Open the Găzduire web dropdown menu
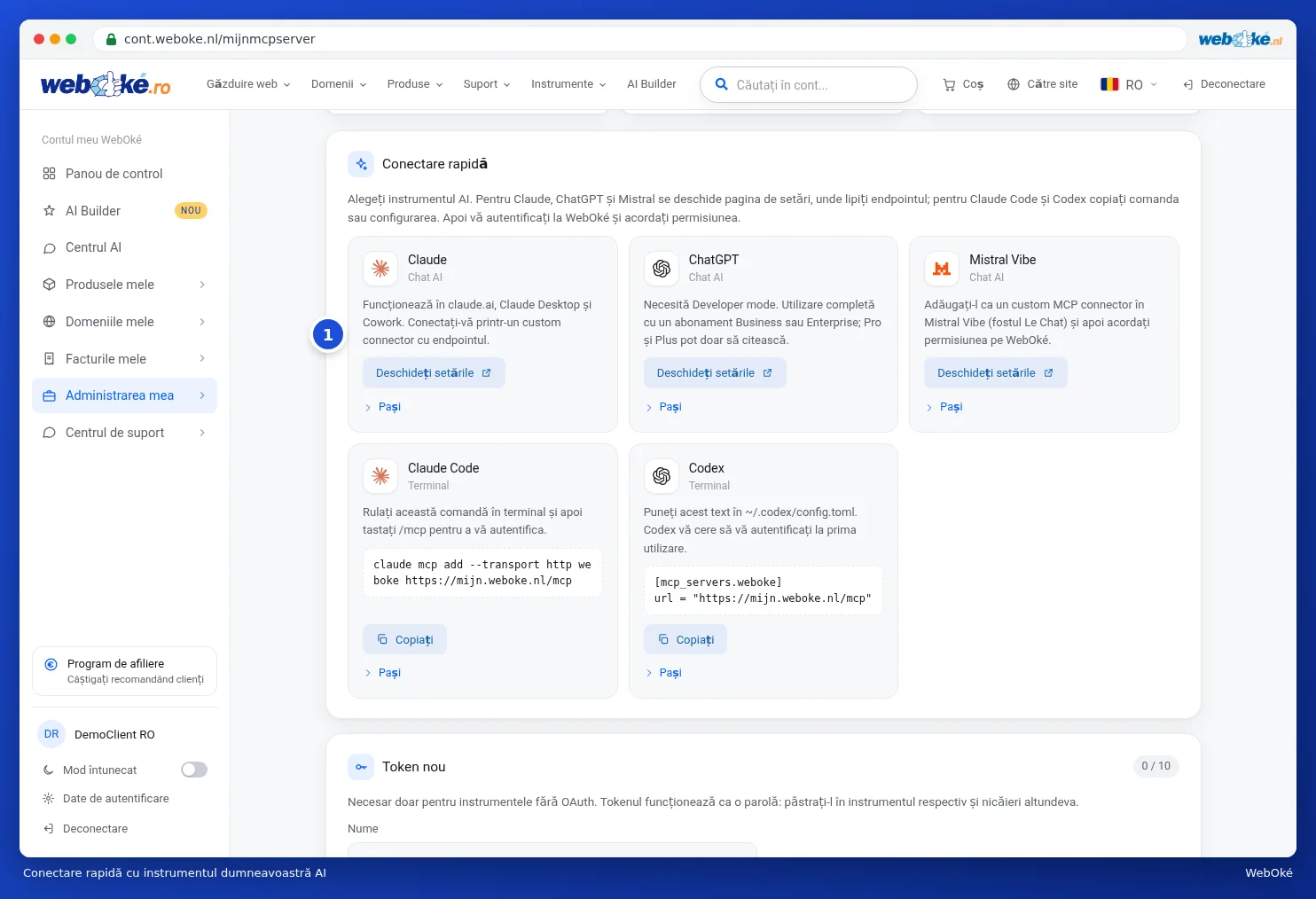 click(x=248, y=84)
